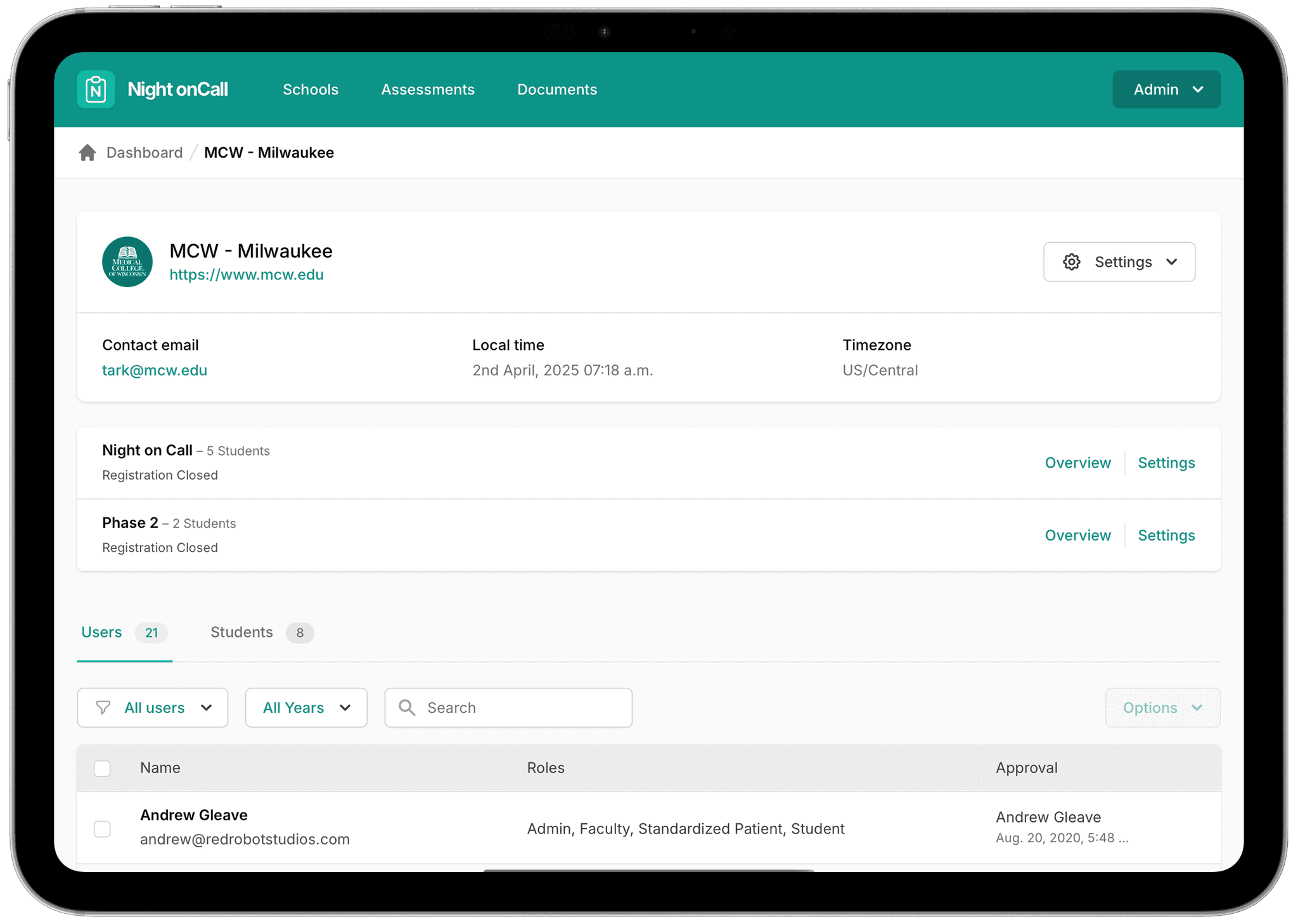Screen dimensions: 1298x924
Task: Click the magnifying glass search icon
Action: pyautogui.click(x=407, y=707)
